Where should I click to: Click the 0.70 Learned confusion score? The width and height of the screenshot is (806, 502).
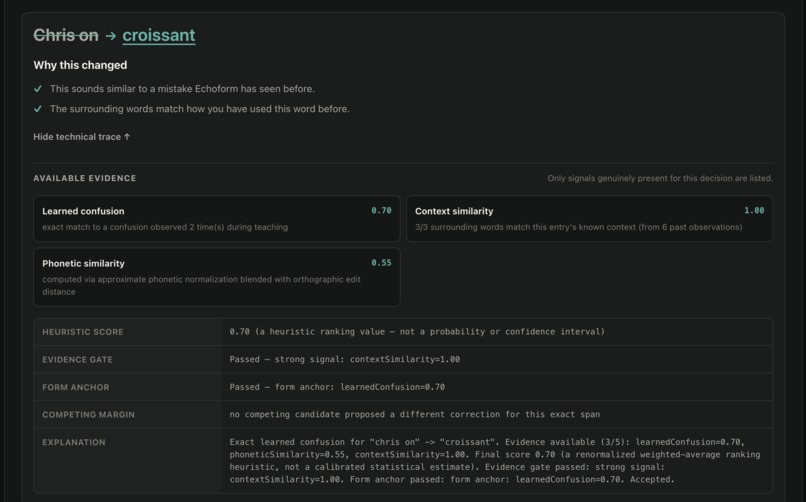[381, 211]
